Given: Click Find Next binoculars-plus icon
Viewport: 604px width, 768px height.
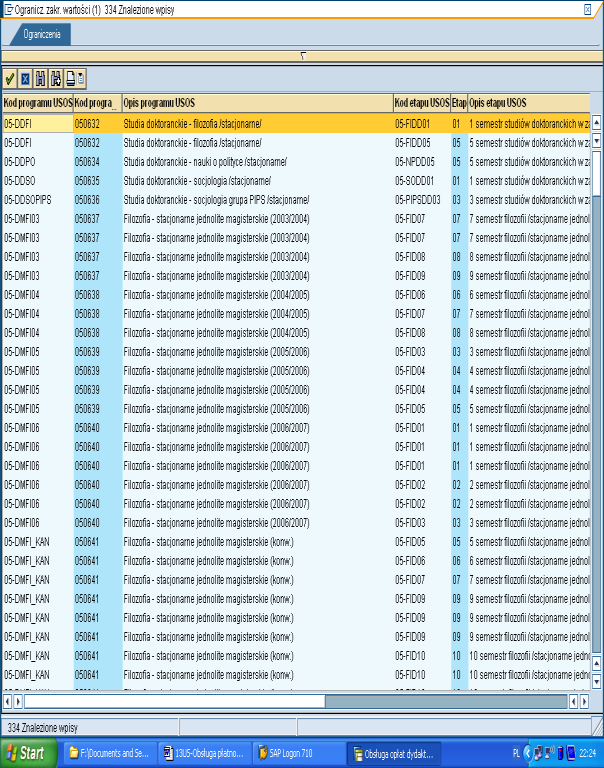Looking at the screenshot, I should pos(56,78).
